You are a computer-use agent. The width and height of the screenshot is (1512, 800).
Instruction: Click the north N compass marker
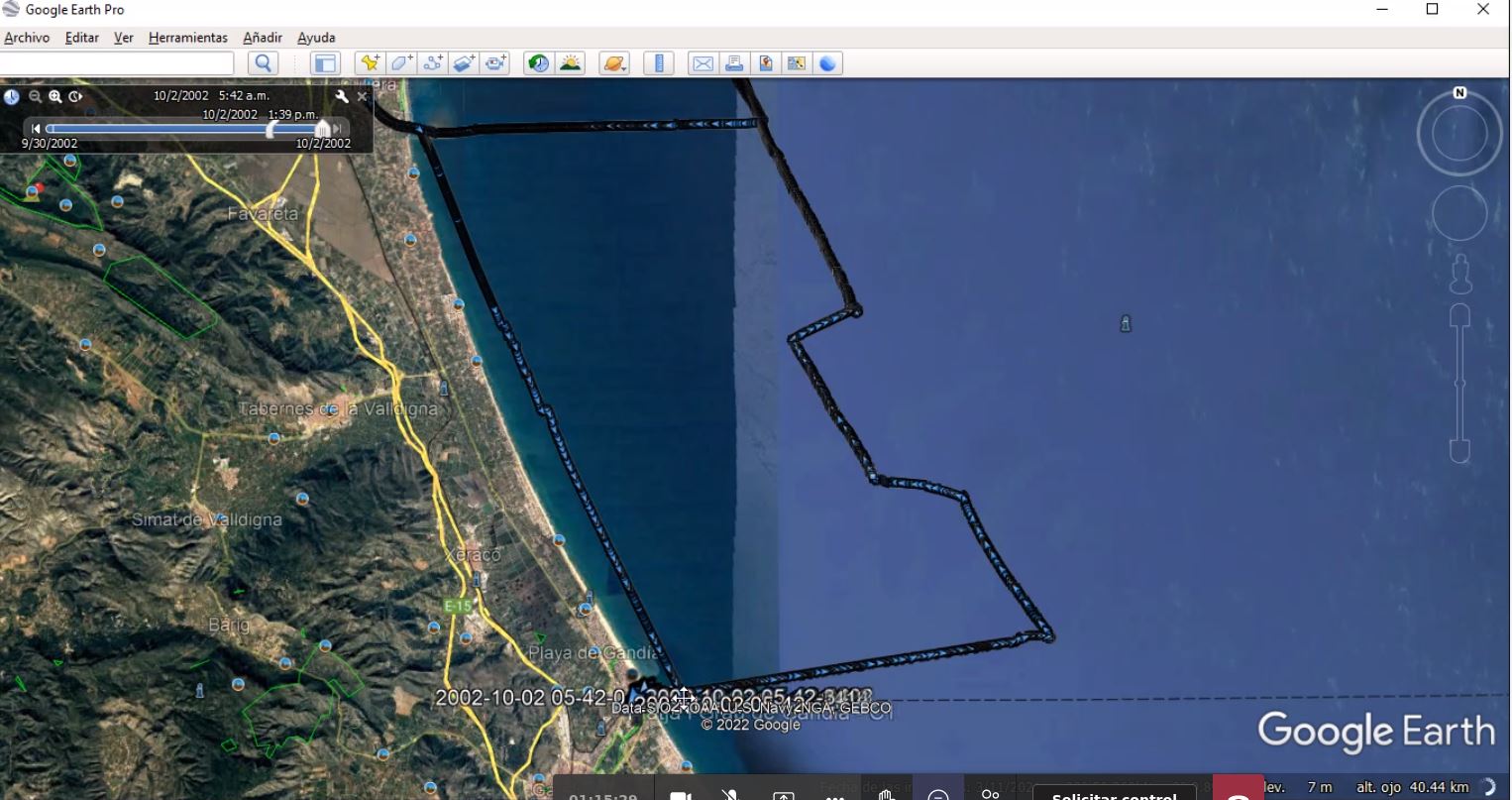[1459, 93]
